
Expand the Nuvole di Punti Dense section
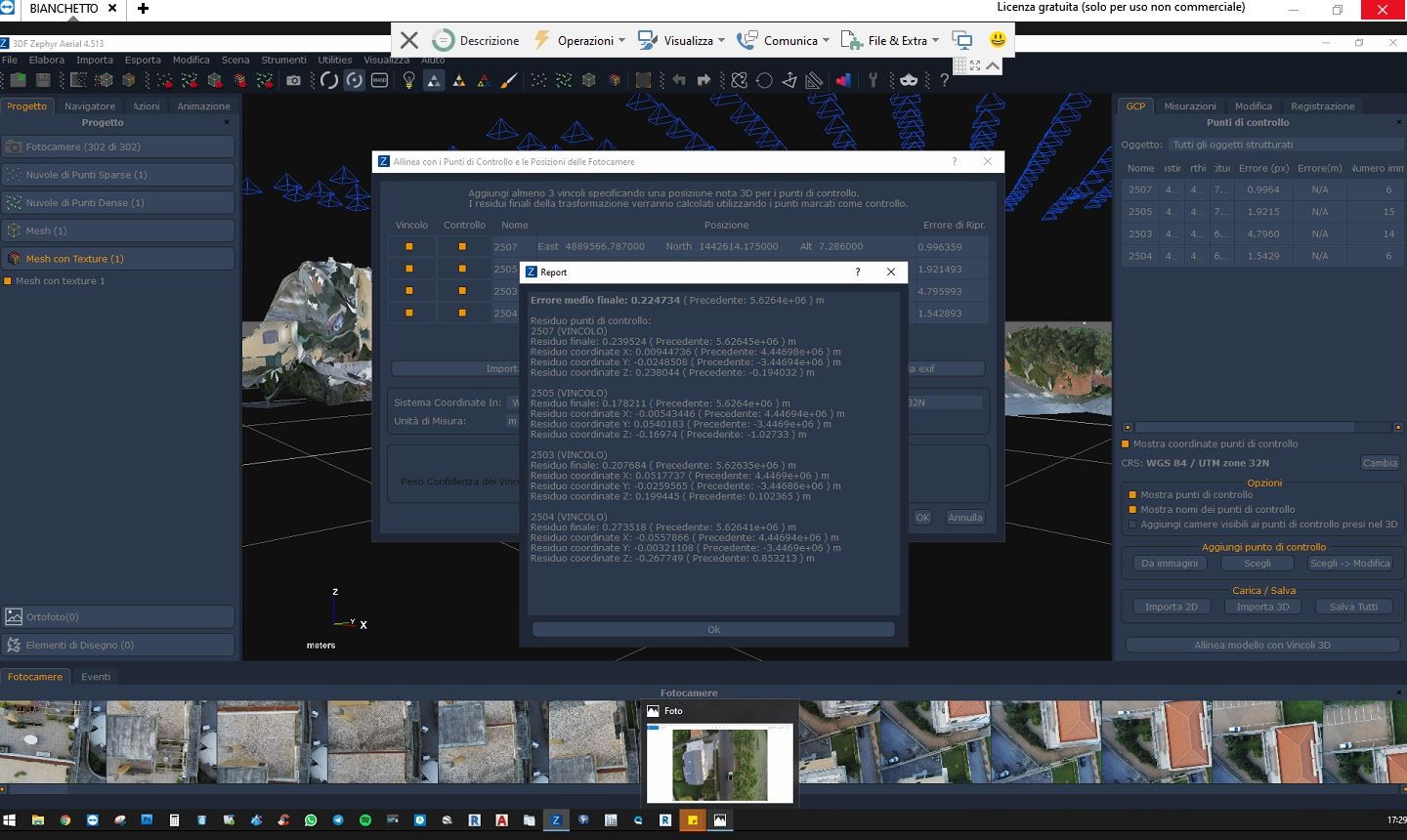pos(118,202)
